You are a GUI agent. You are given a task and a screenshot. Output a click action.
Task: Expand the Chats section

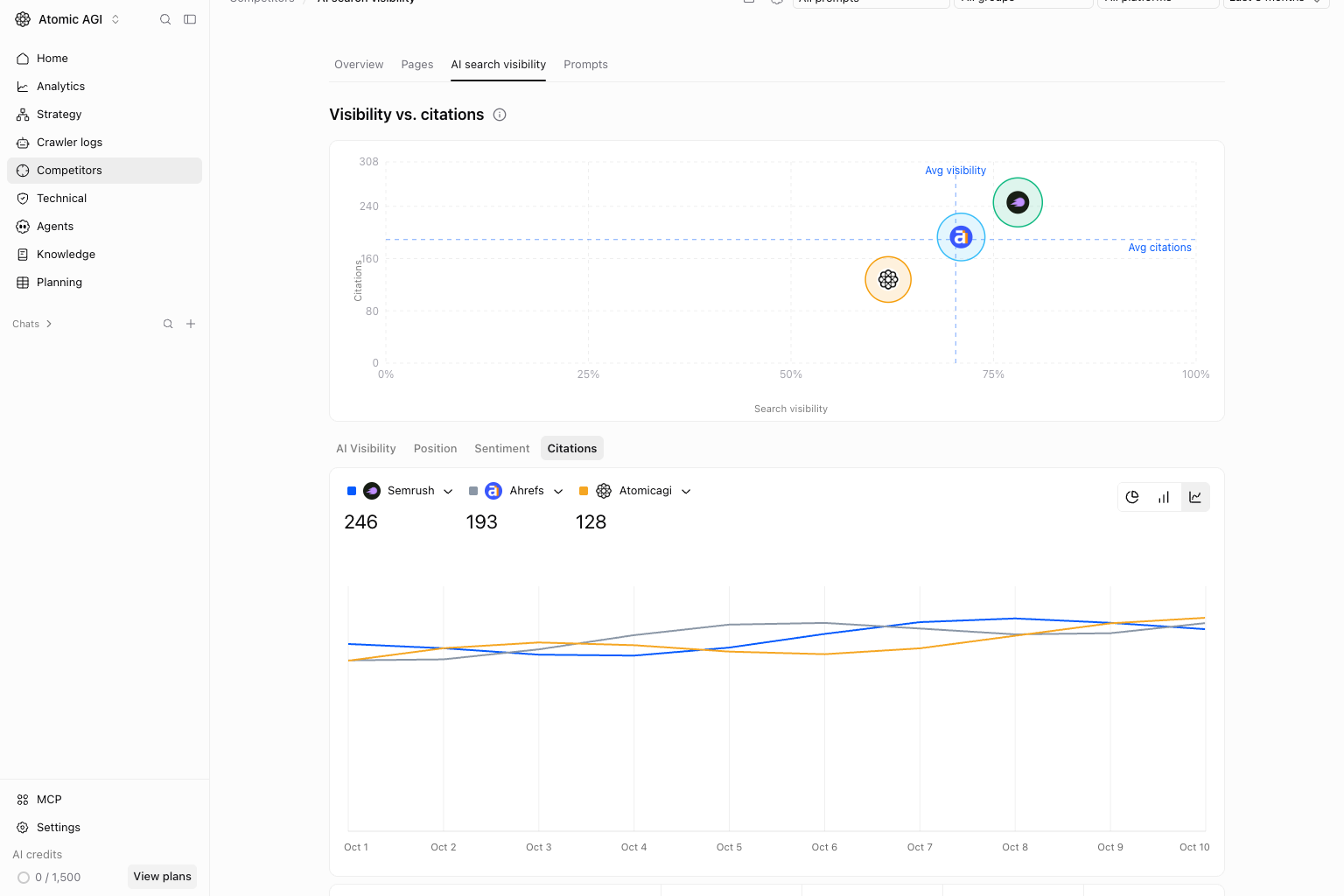coord(32,324)
